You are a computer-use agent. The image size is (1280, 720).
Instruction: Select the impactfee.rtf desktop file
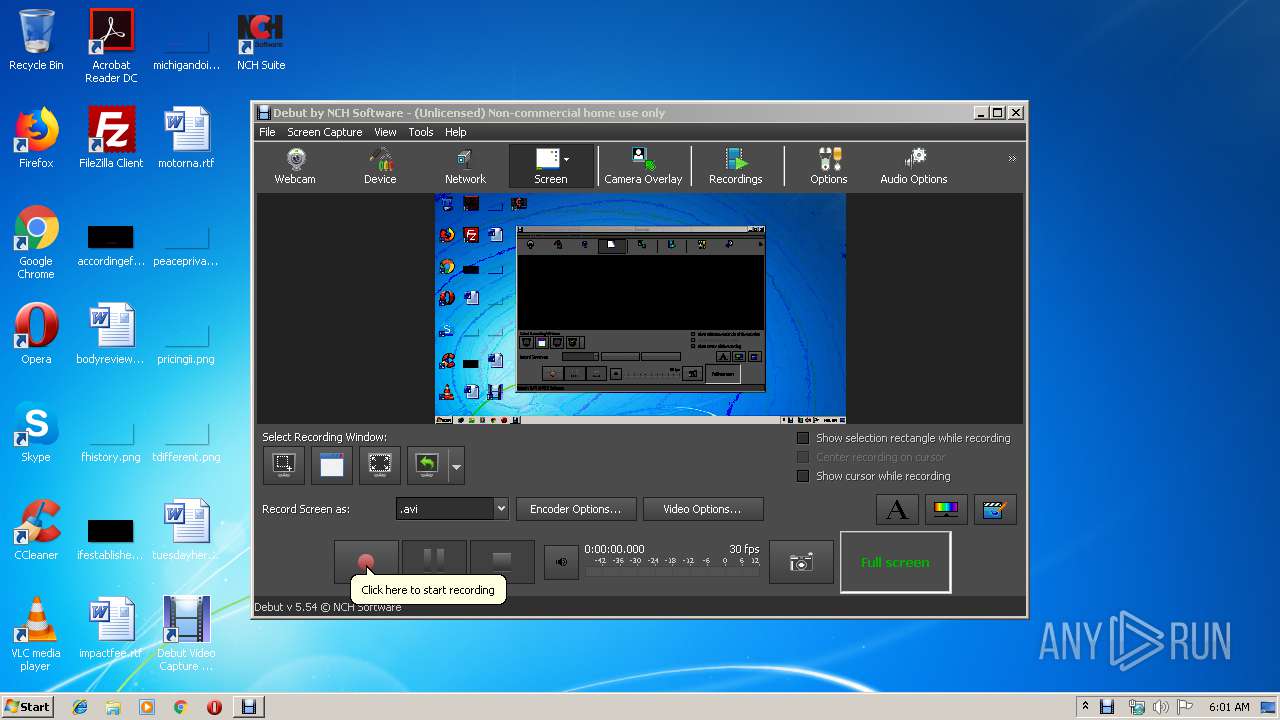[x=111, y=628]
